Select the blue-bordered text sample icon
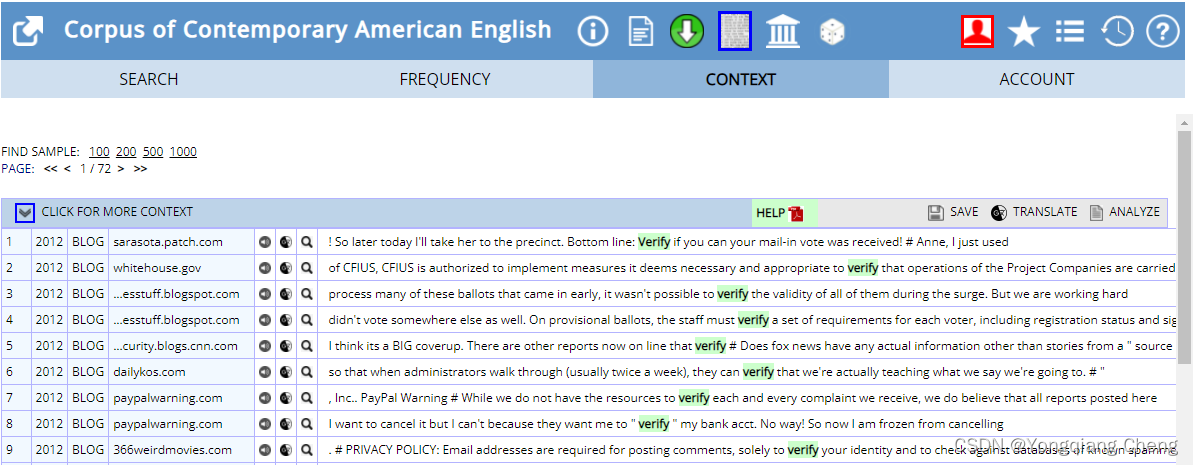 point(735,31)
